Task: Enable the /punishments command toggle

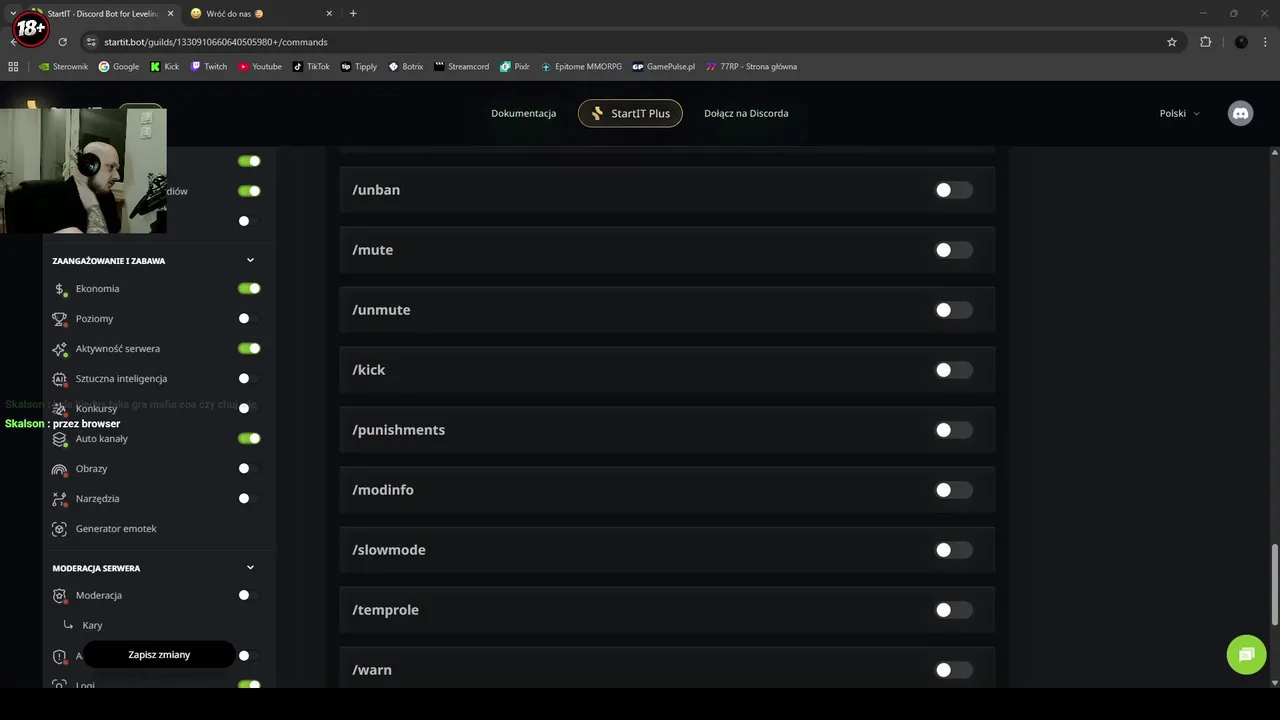Action: 953,430
